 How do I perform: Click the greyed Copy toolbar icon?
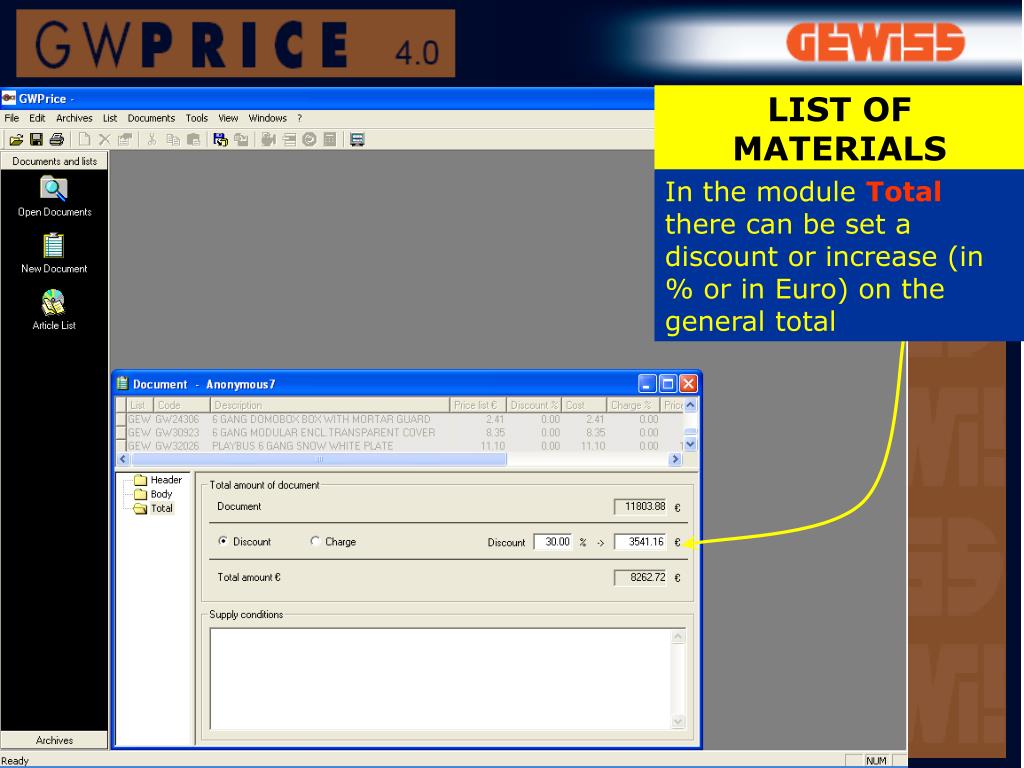pyautogui.click(x=172, y=139)
